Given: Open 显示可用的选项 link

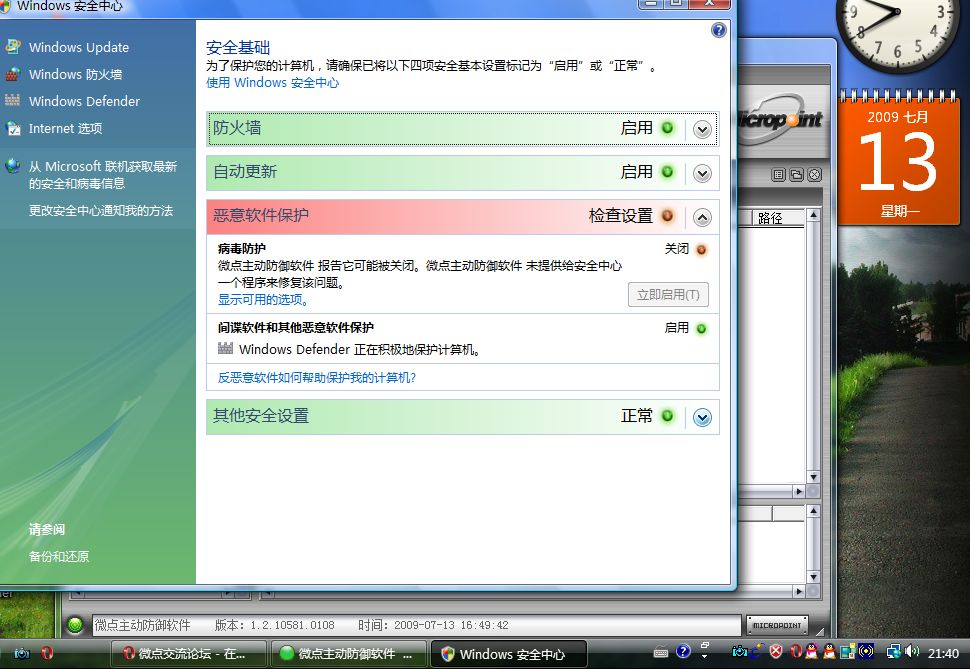Looking at the screenshot, I should tap(263, 300).
